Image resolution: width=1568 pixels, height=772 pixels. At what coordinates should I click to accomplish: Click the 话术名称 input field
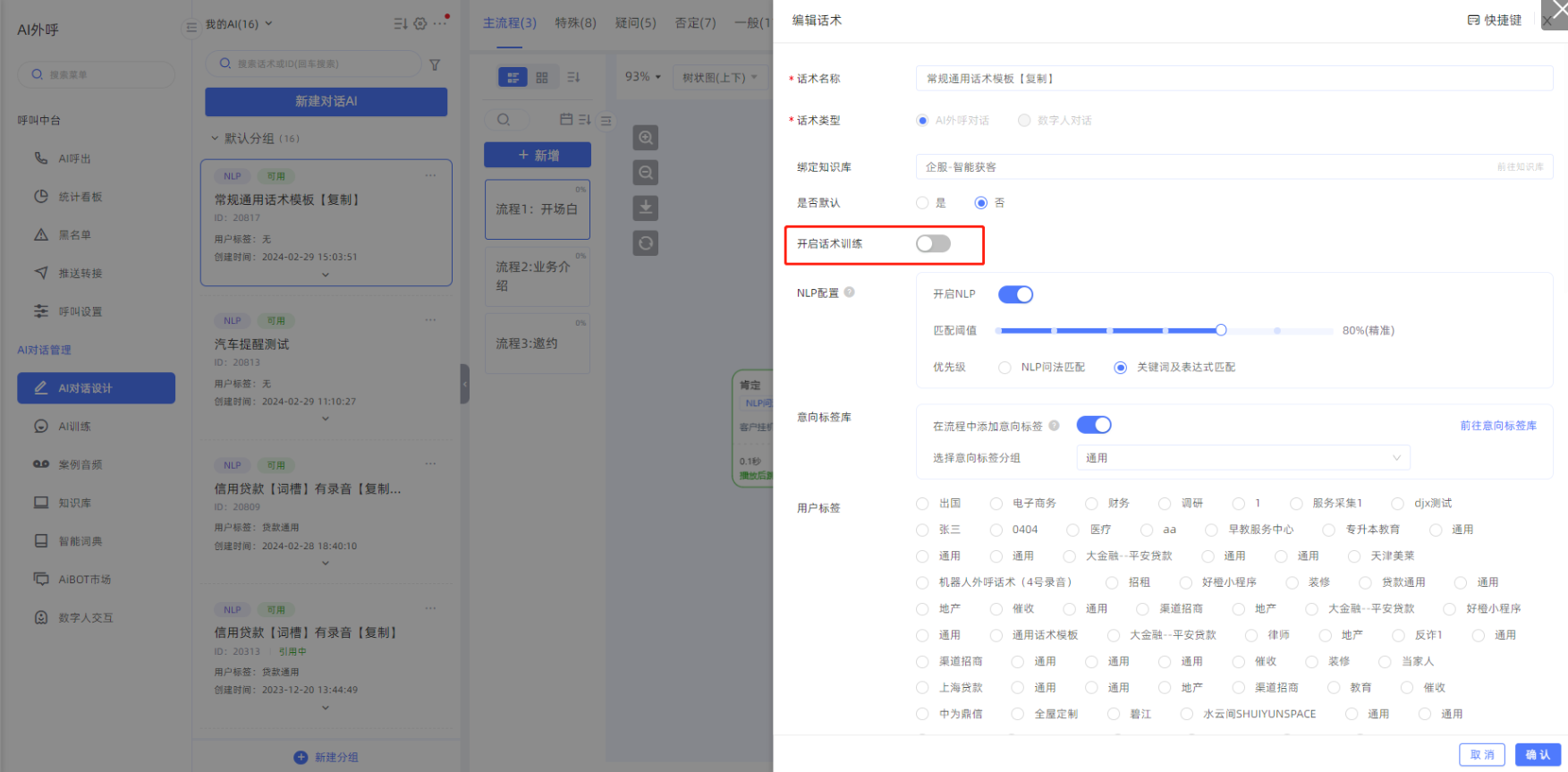click(x=1233, y=79)
